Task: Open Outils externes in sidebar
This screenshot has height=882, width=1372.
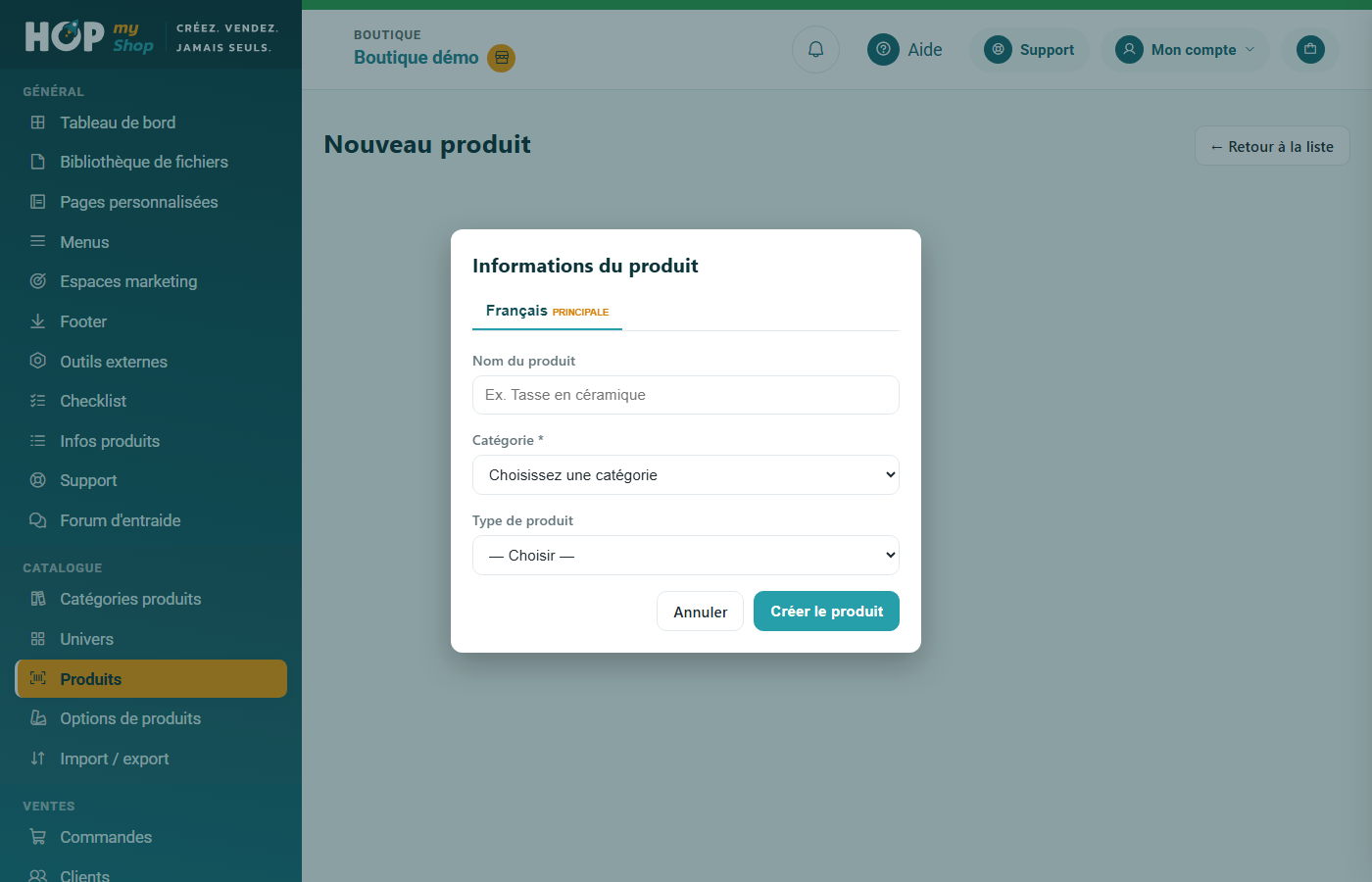Action: pyautogui.click(x=151, y=361)
